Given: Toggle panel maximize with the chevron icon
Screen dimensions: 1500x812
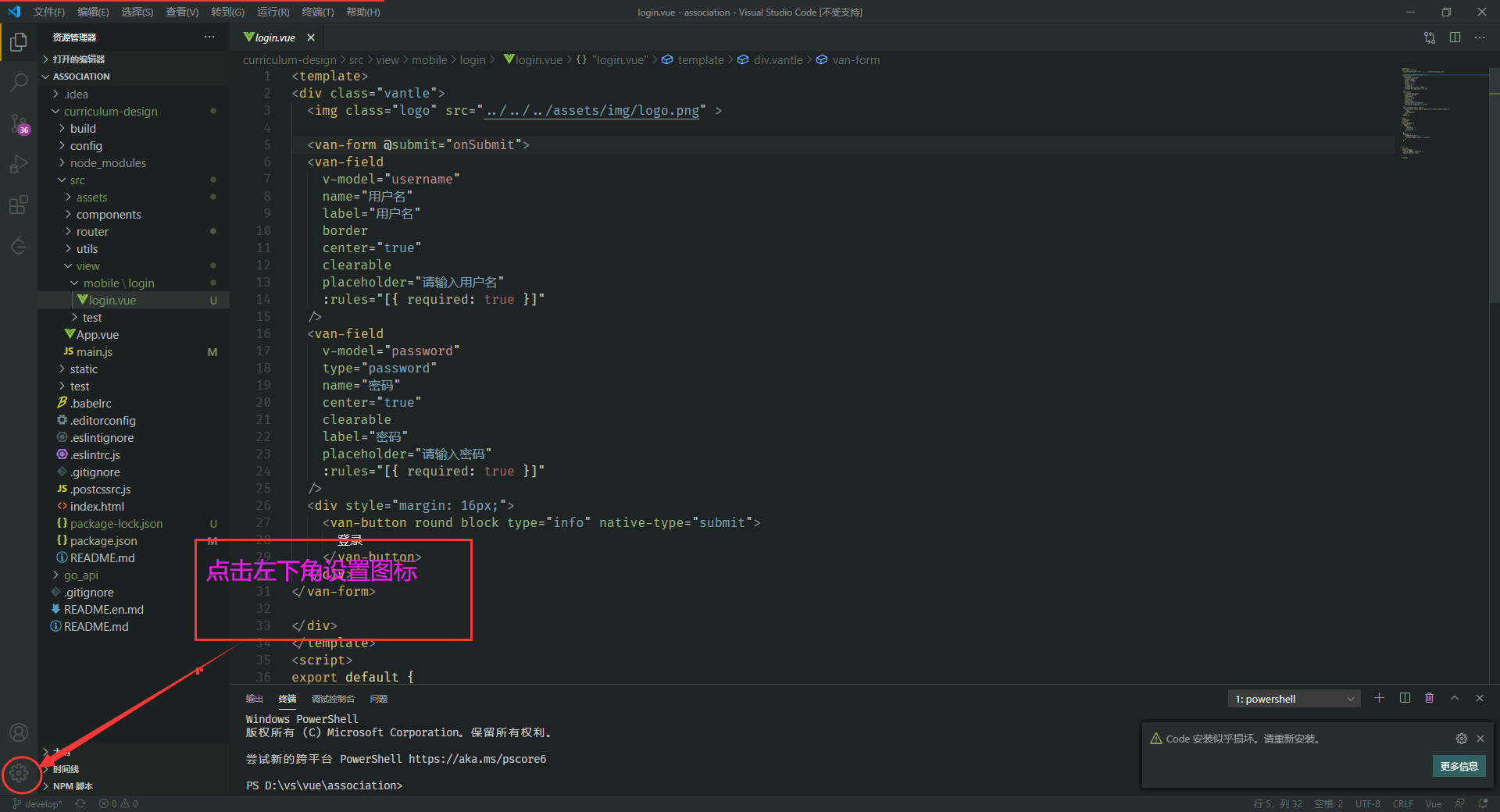Looking at the screenshot, I should [x=1455, y=698].
